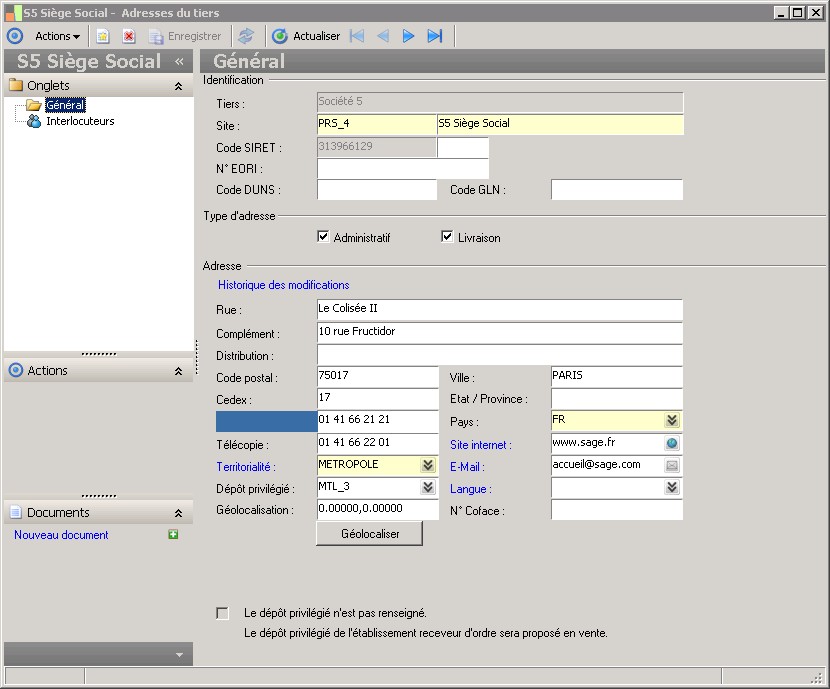
Task: Open the Territorialité dropdown list
Action: 428,466
